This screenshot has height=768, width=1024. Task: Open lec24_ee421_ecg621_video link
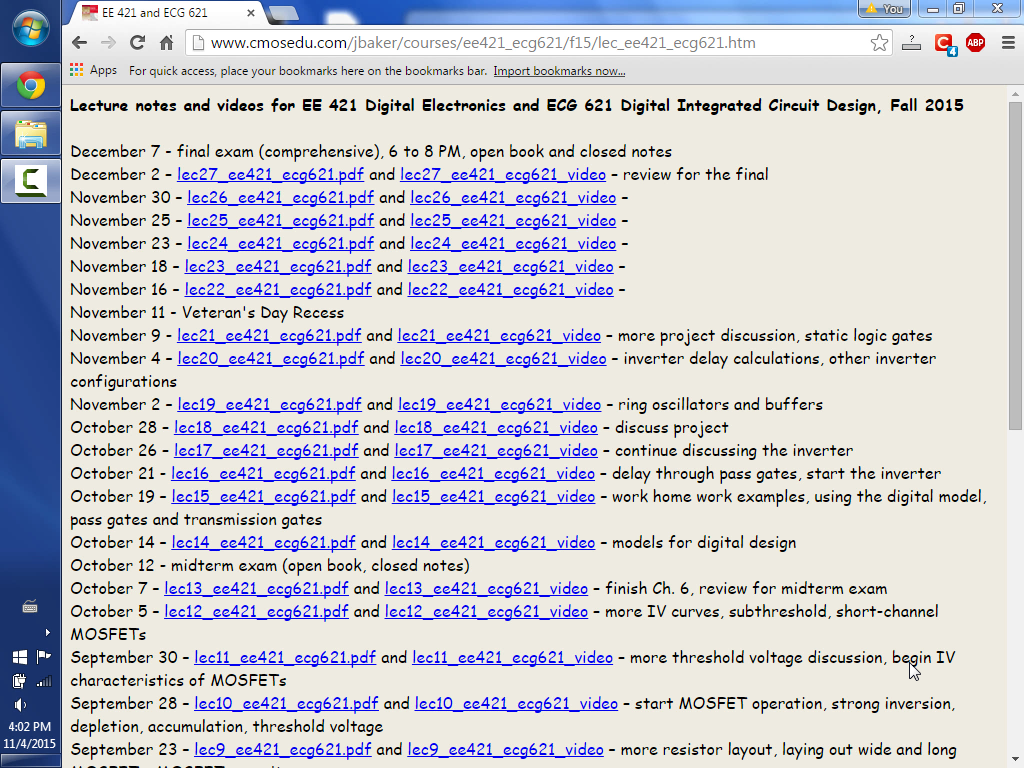point(513,243)
